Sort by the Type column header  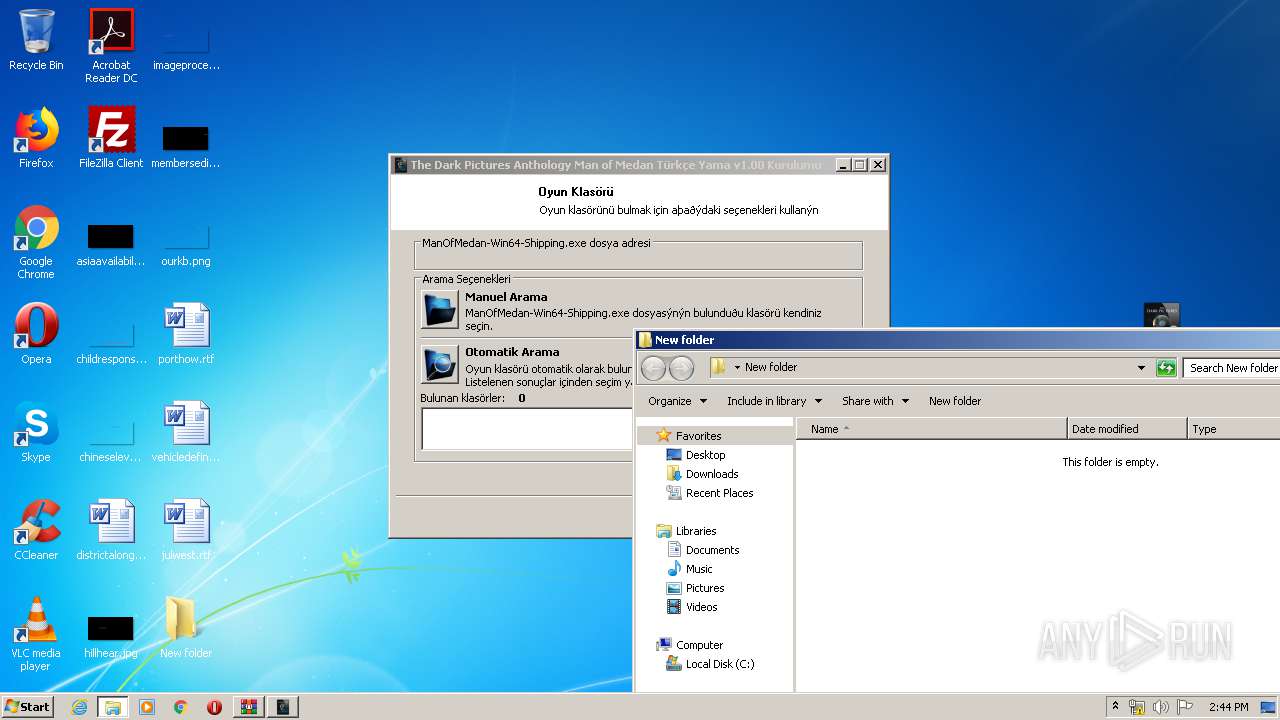(x=1233, y=429)
